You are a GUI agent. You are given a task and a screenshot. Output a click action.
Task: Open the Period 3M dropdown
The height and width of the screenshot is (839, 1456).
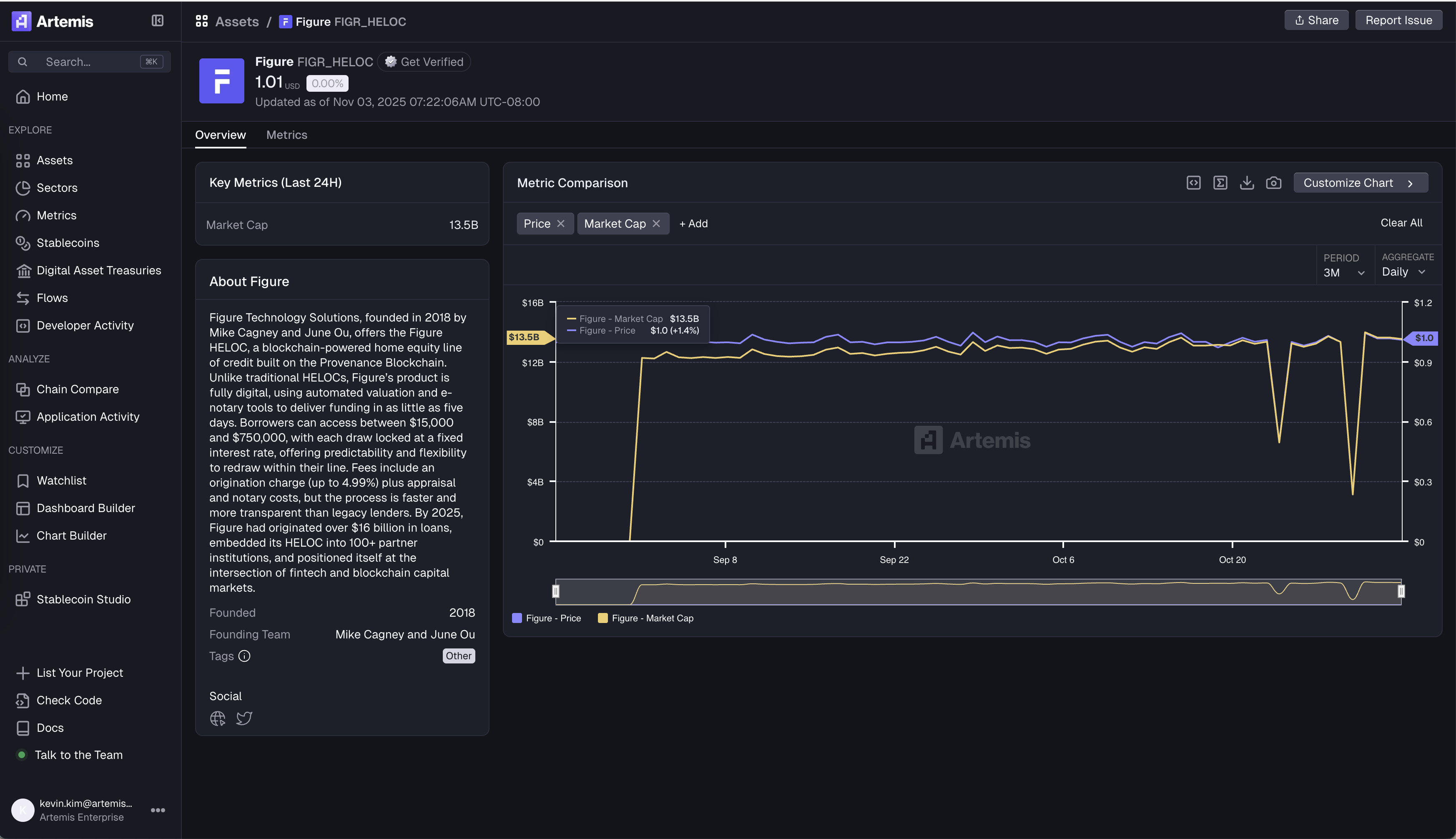click(1344, 273)
